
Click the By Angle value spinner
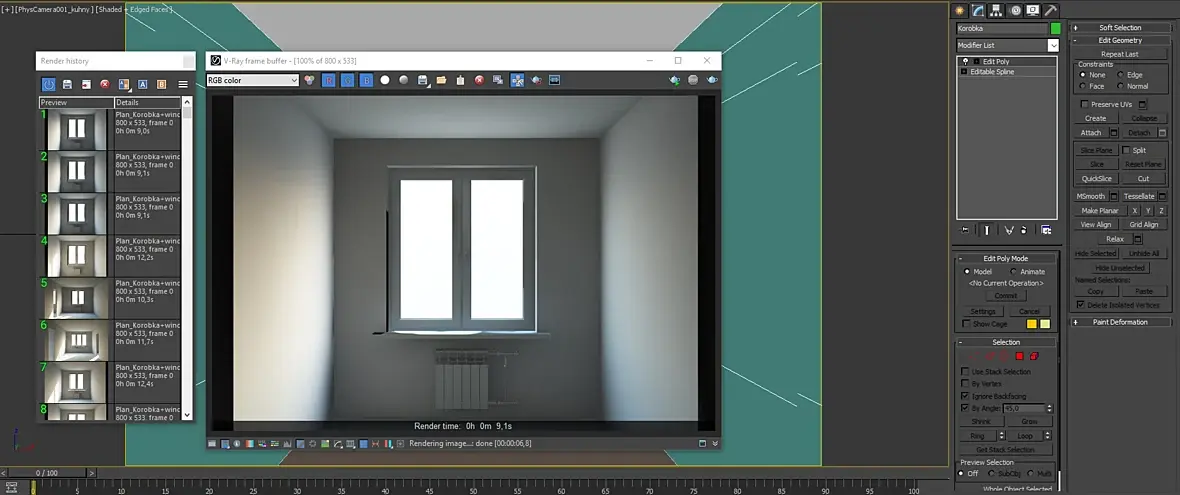1050,408
